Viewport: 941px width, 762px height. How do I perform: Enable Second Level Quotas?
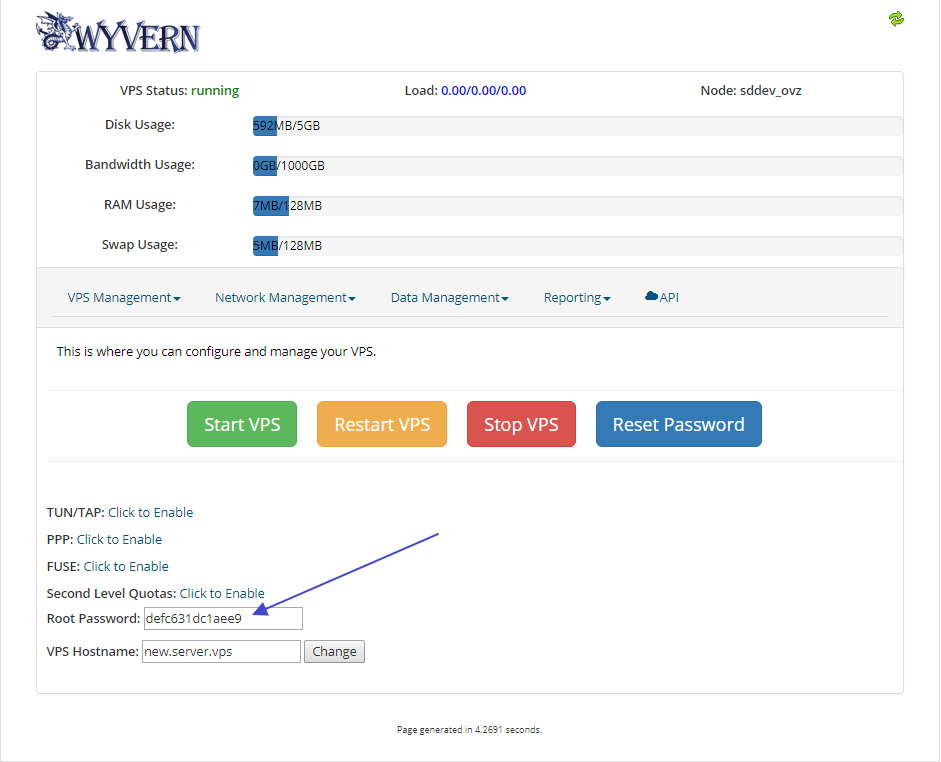[222, 593]
